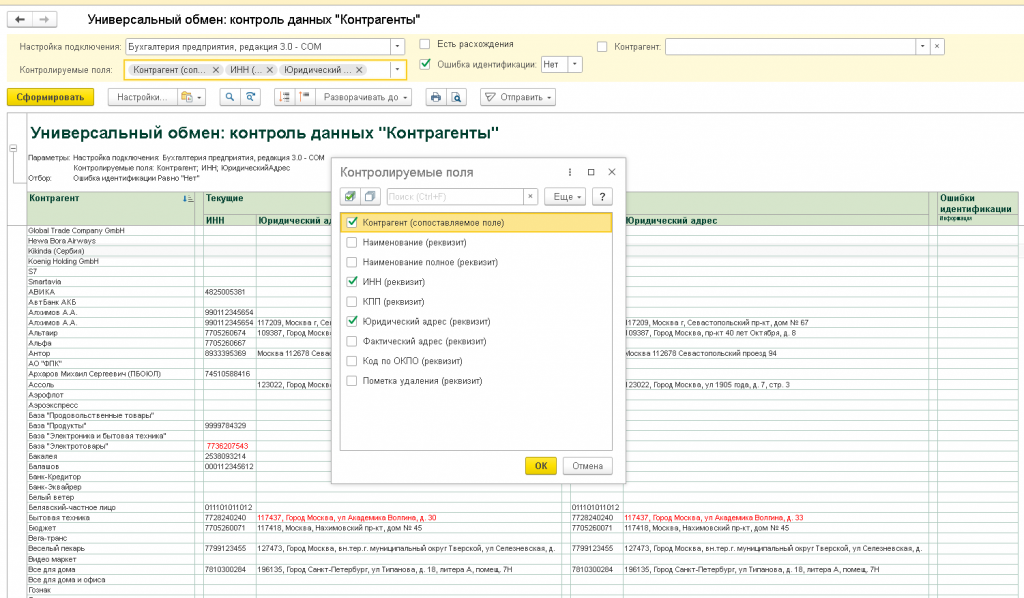
Task: Open the dialog's three-dot menu icon
Action: 569,172
